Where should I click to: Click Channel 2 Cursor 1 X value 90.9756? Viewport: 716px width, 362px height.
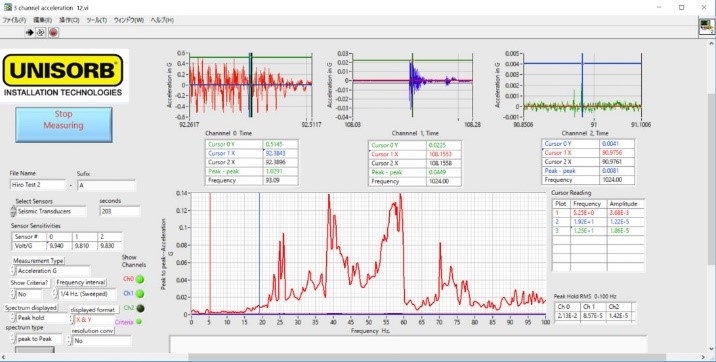[x=617, y=153]
